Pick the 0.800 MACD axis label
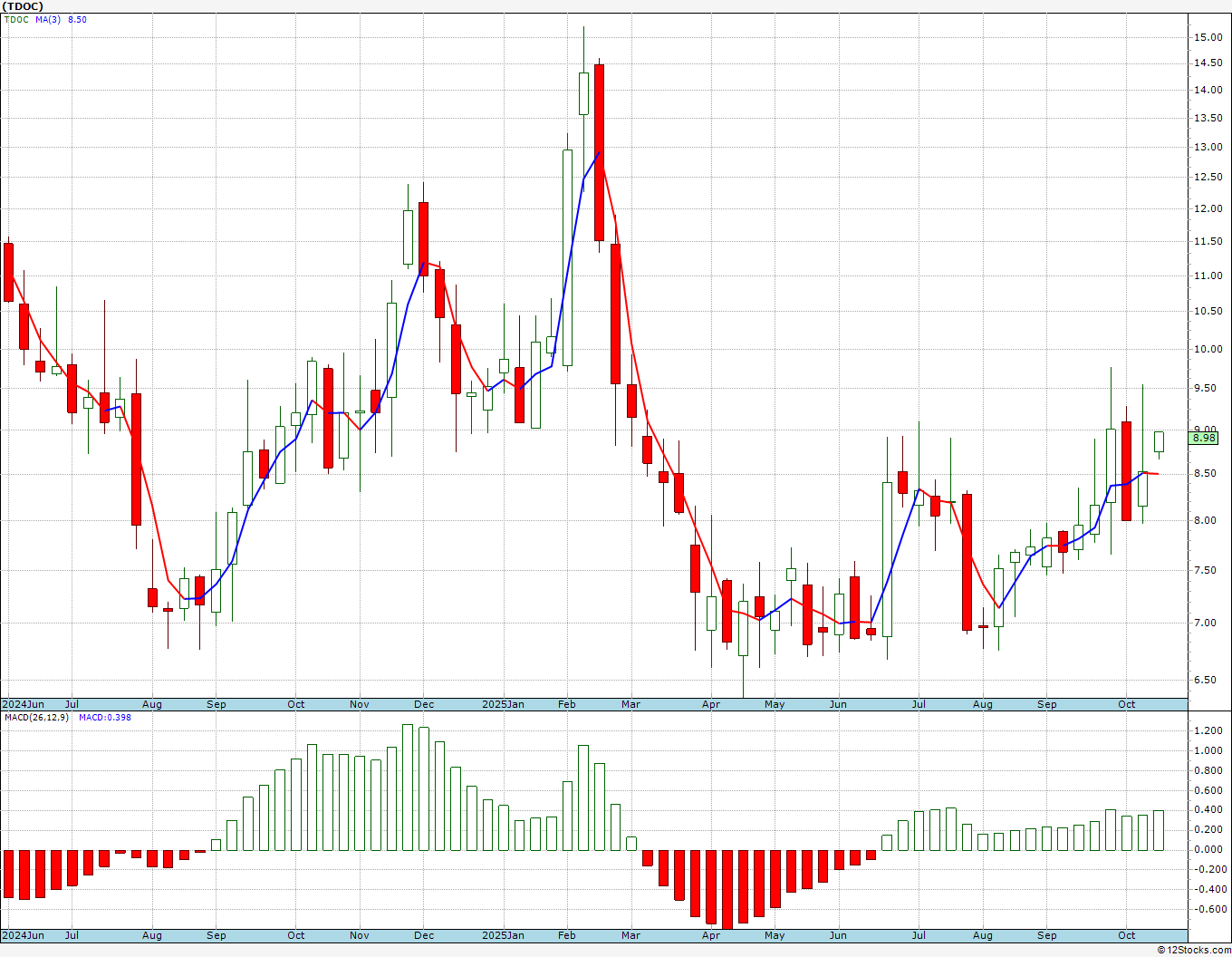1232x957 pixels. coord(1208,770)
